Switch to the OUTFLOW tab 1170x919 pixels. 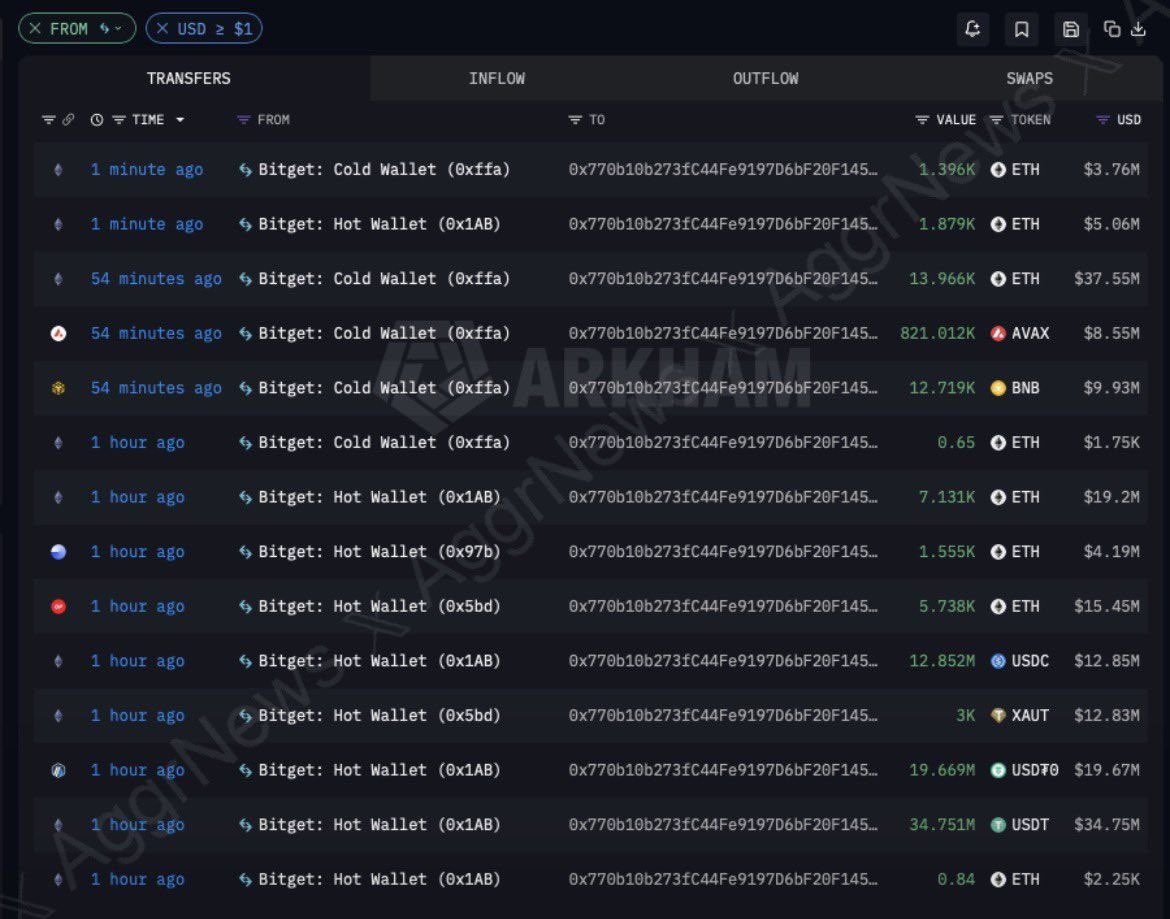766,78
